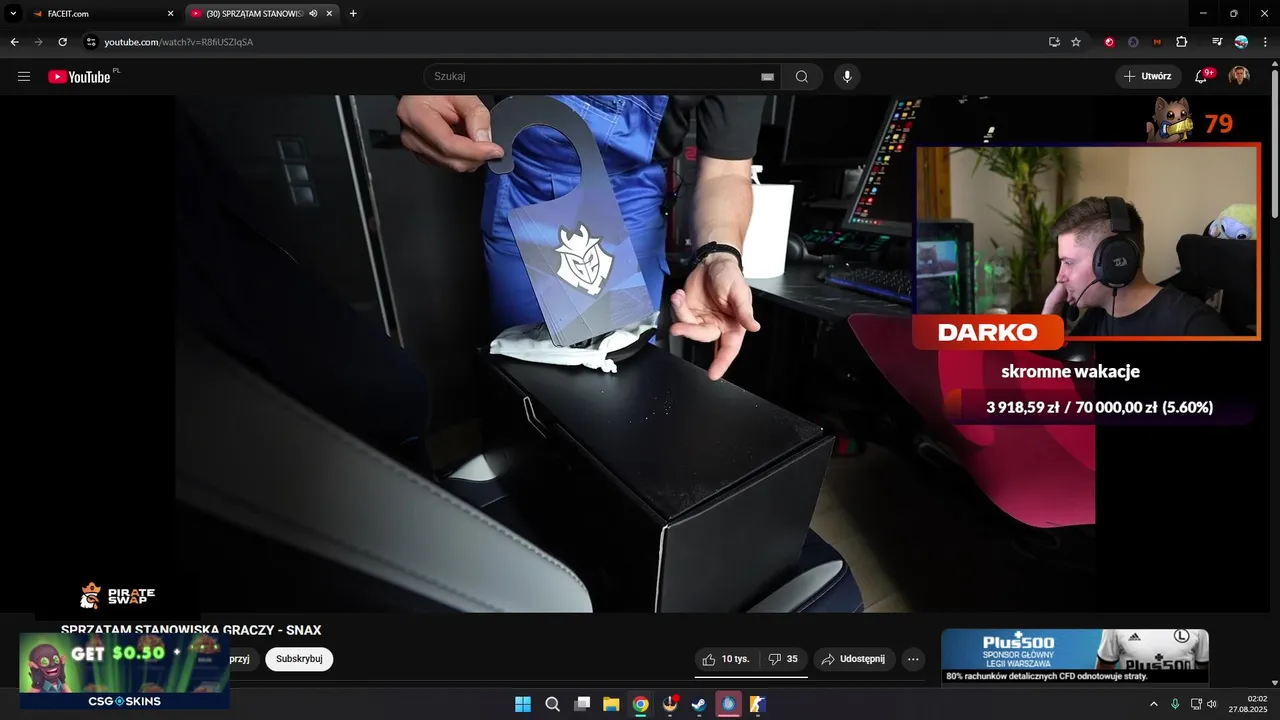This screenshot has height=720, width=1280.
Task: Close the YouTube tab
Action: tap(329, 14)
